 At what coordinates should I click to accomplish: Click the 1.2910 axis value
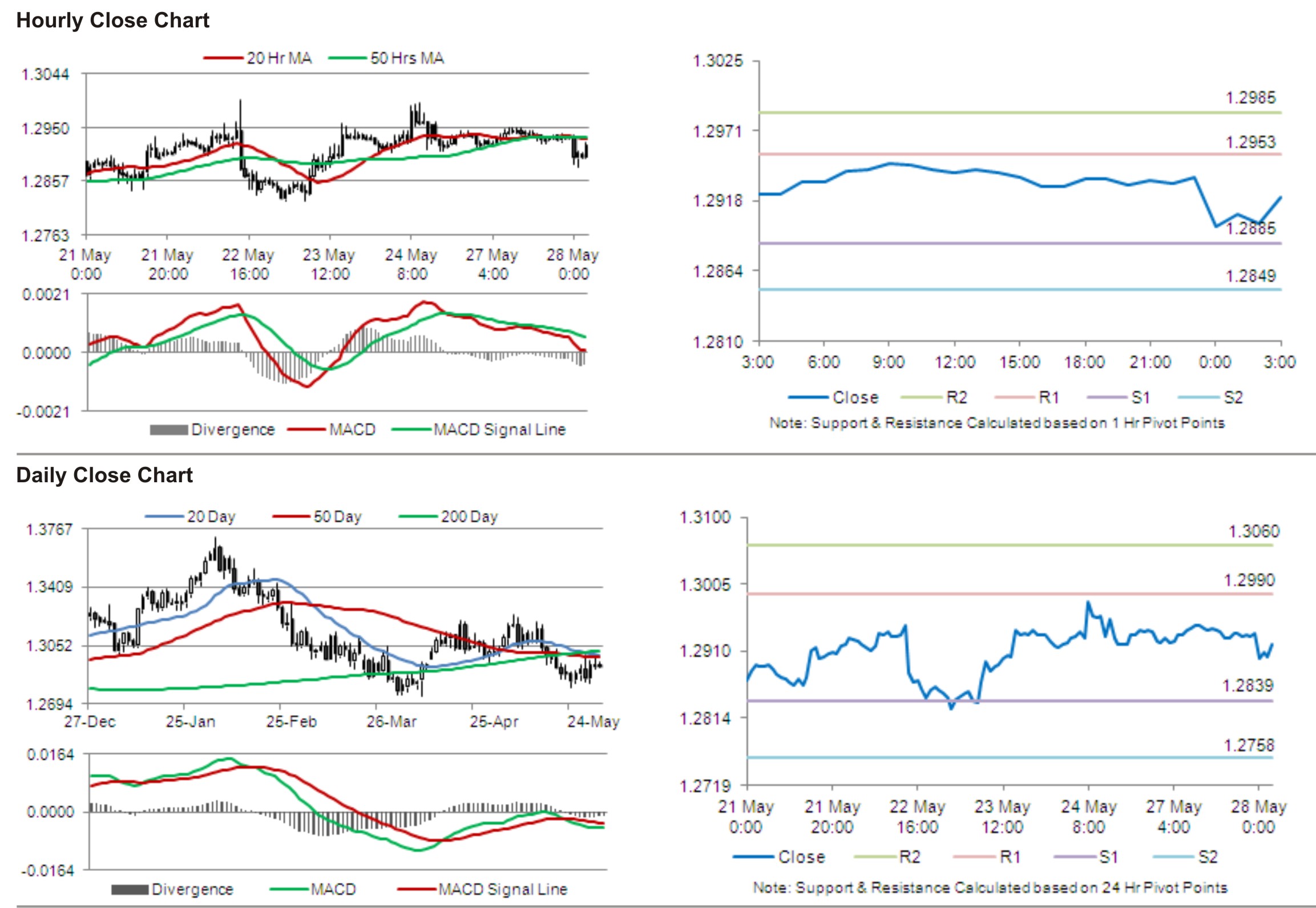click(705, 651)
